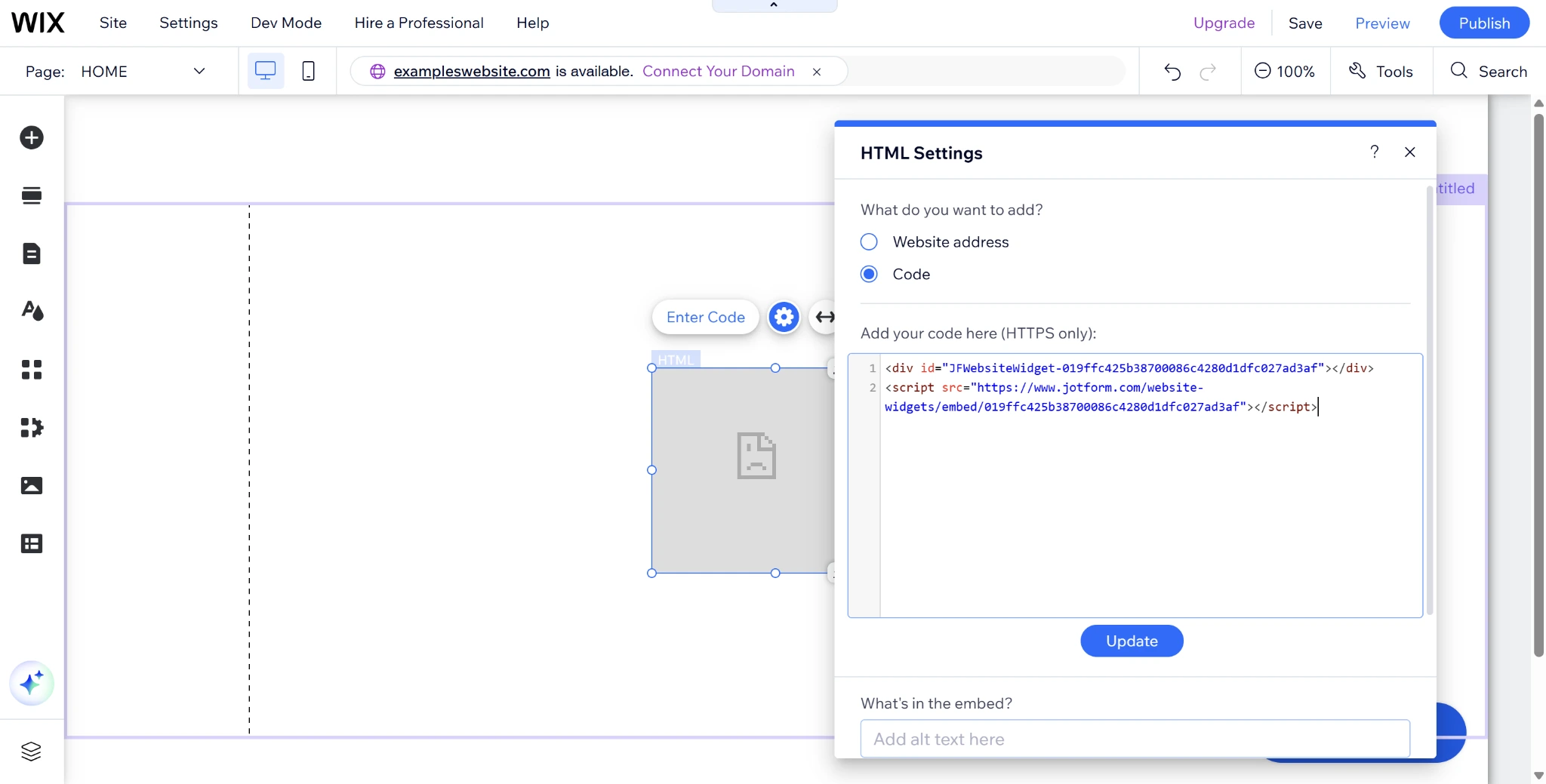Click the Update button
This screenshot has width=1546, height=784.
tap(1132, 641)
